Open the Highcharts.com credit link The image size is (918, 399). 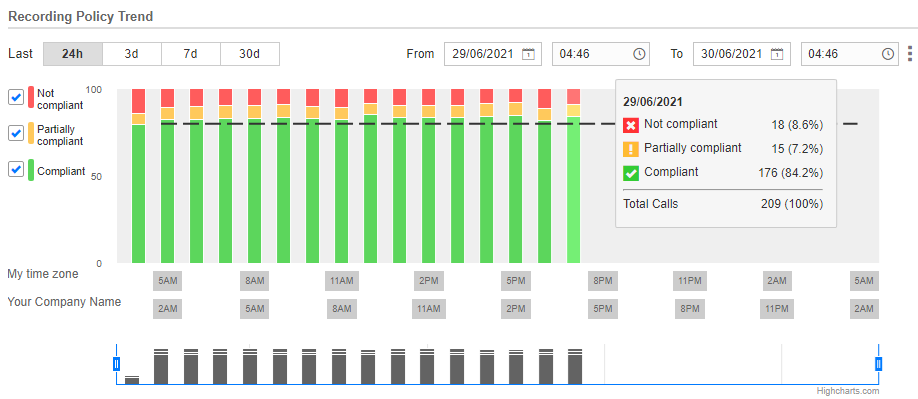(x=848, y=391)
